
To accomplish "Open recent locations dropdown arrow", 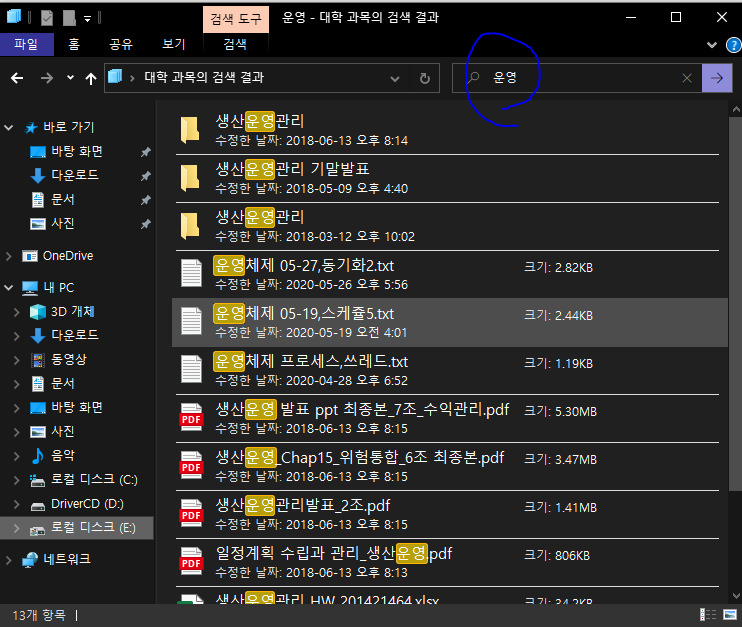I will point(71,78).
